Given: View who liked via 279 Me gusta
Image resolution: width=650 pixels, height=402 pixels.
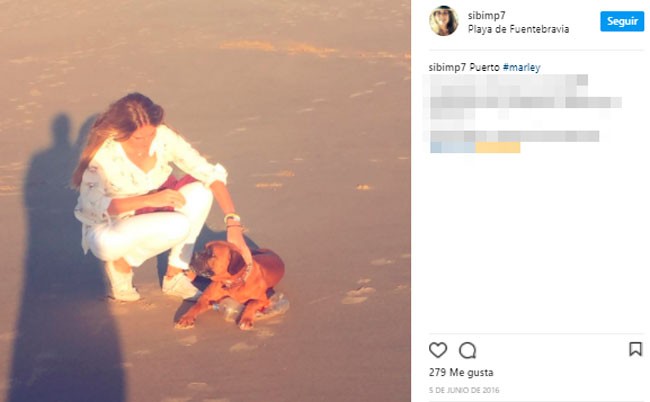Looking at the screenshot, I should point(461,372).
